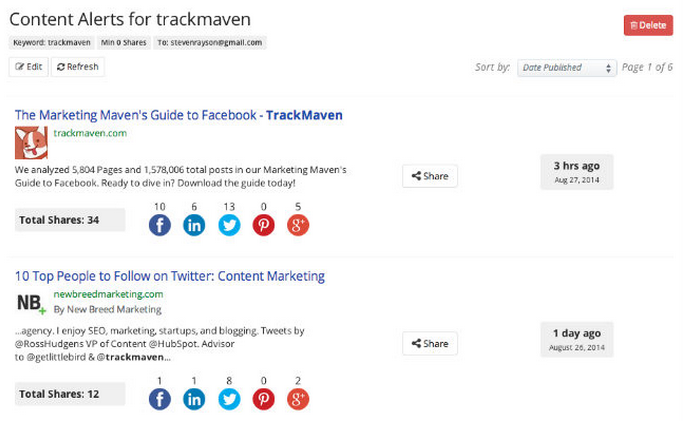Visit newbreedmarketing.com source link
The width and height of the screenshot is (683, 426).
[108, 294]
